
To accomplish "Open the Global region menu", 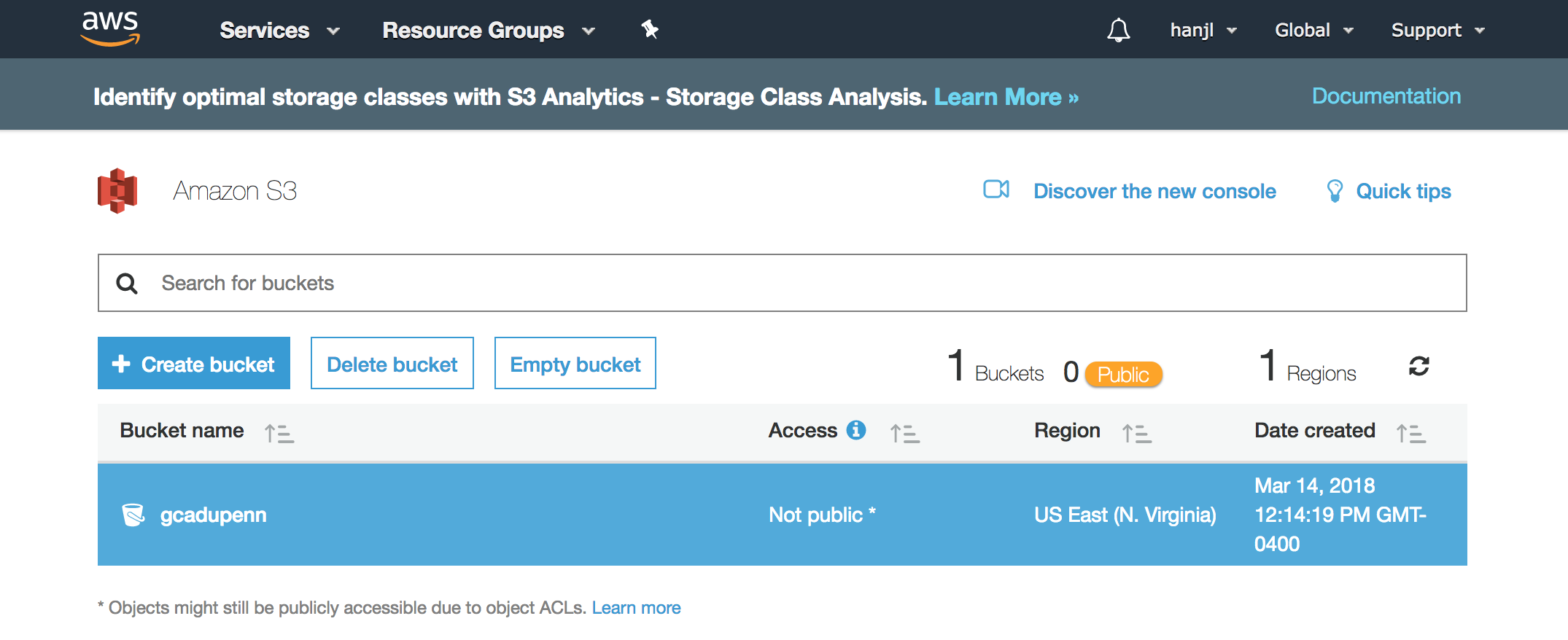I will tap(1313, 31).
